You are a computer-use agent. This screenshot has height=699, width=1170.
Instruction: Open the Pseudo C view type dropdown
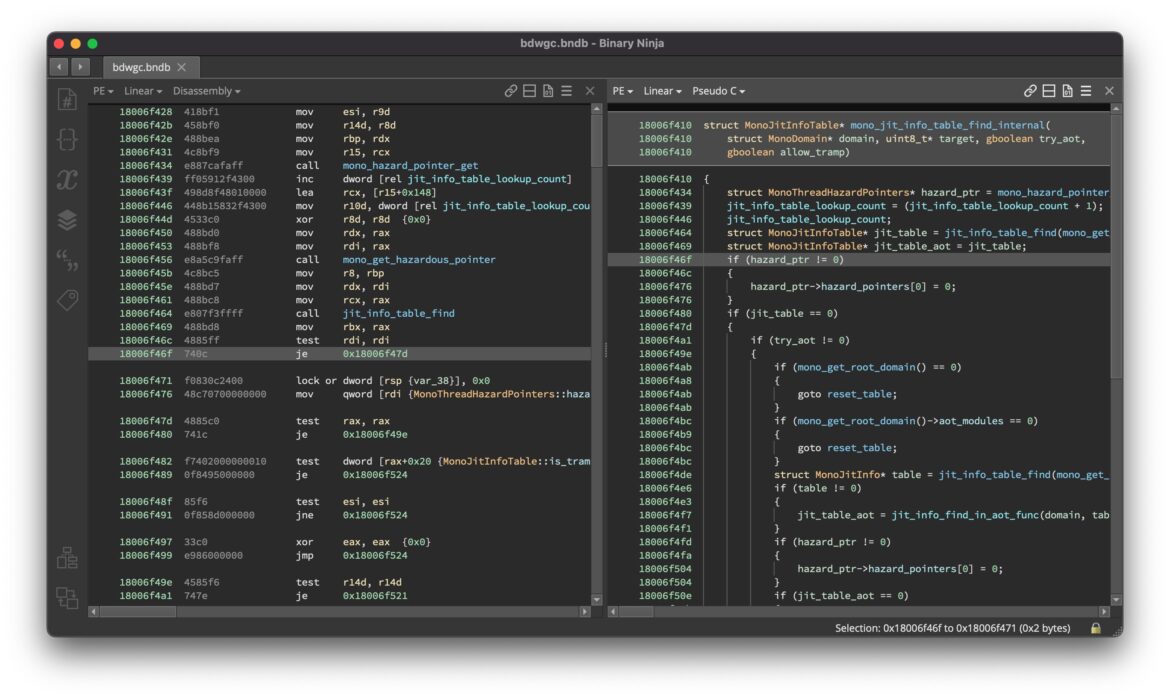click(718, 91)
